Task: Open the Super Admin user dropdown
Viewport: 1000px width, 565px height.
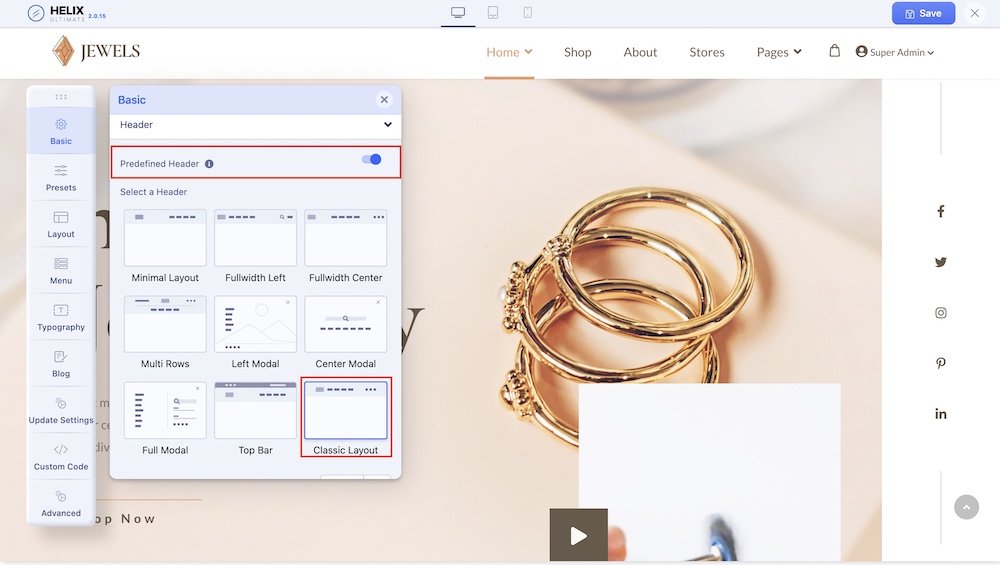Action: point(895,52)
